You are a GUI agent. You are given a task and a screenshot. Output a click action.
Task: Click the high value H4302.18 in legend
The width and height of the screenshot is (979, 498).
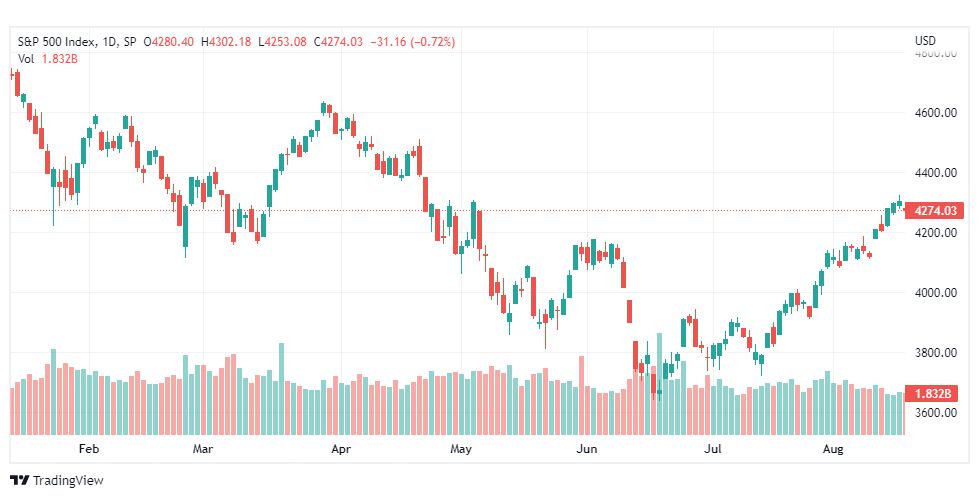click(x=225, y=42)
